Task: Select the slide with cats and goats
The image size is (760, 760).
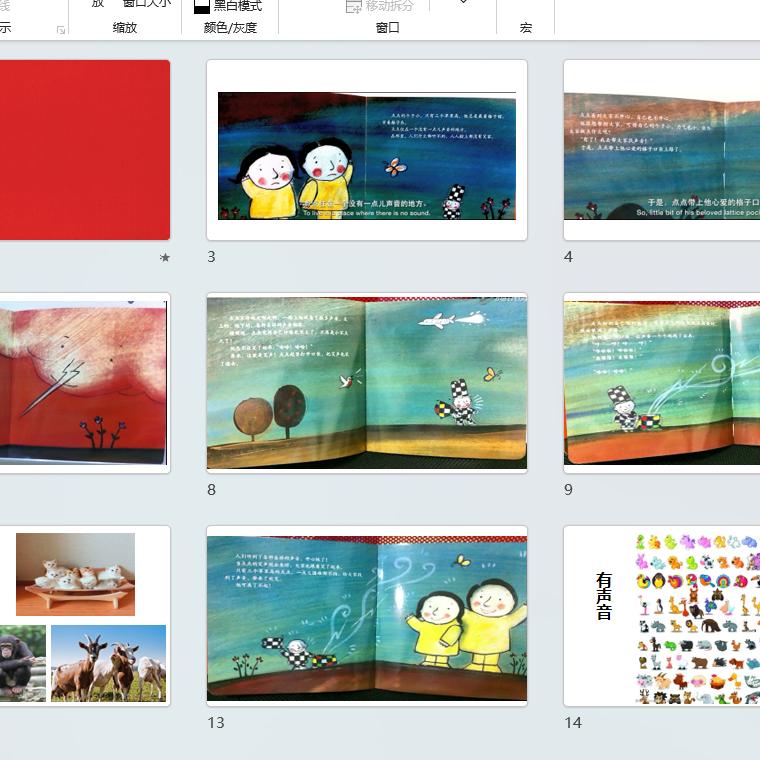Action: pyautogui.click(x=85, y=616)
